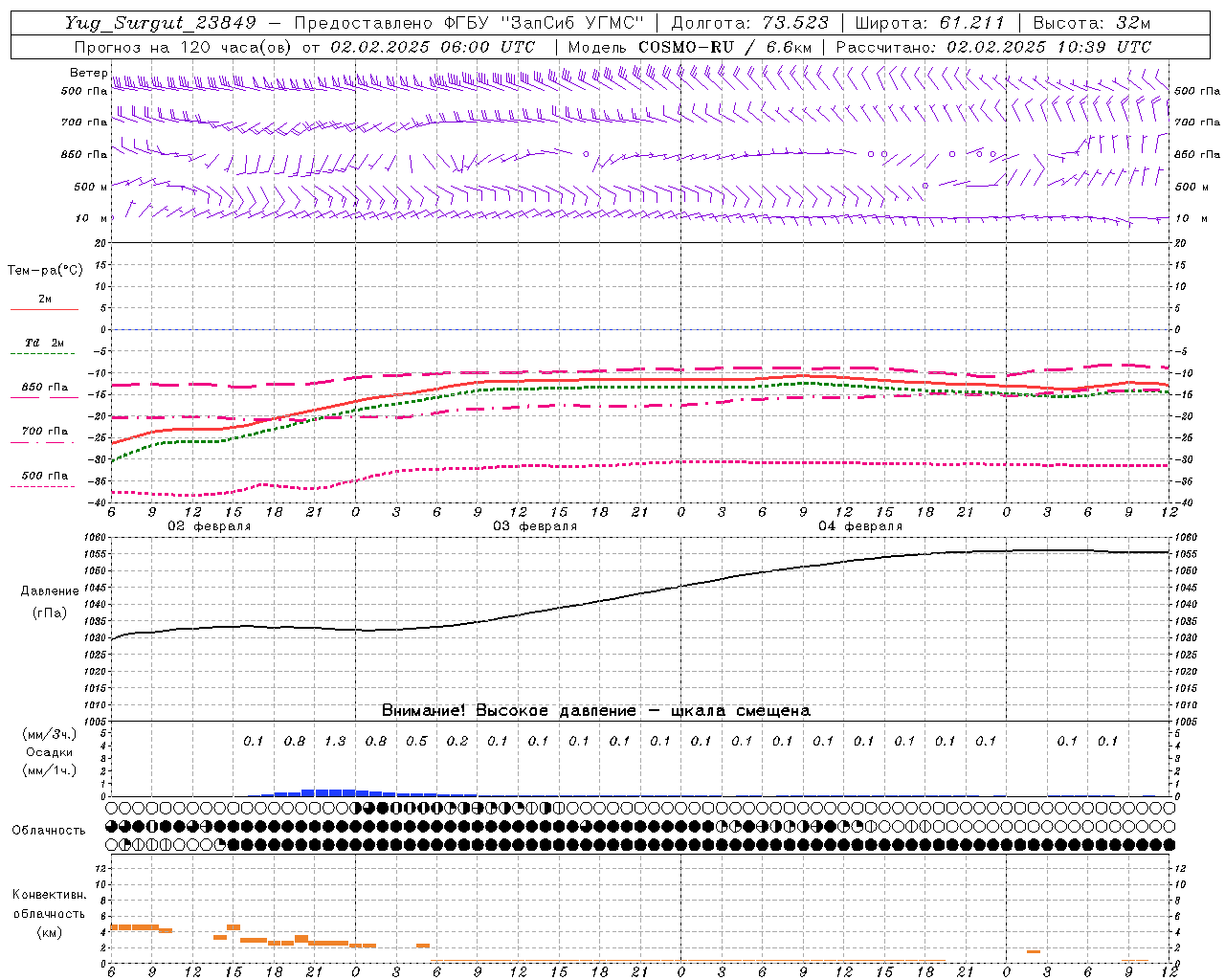
Task: Click the Долгота: 73.523 value
Action: point(751,23)
